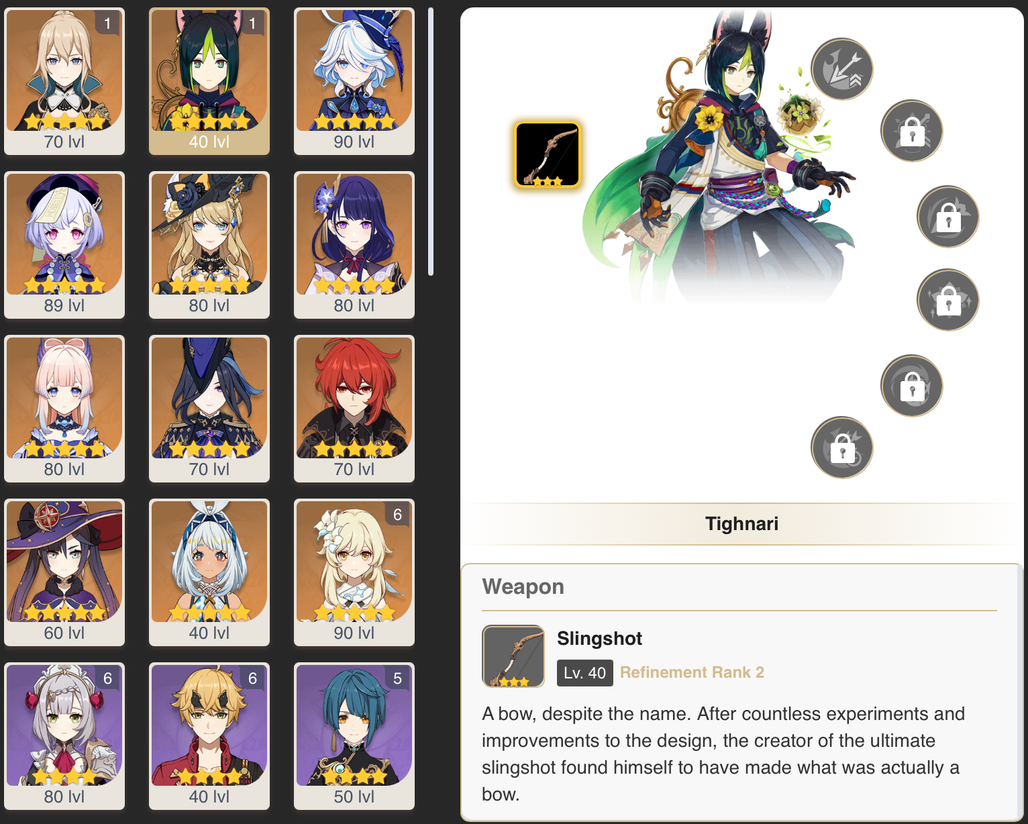
Task: Pick the red-haired level 70 character card
Action: 354,409
